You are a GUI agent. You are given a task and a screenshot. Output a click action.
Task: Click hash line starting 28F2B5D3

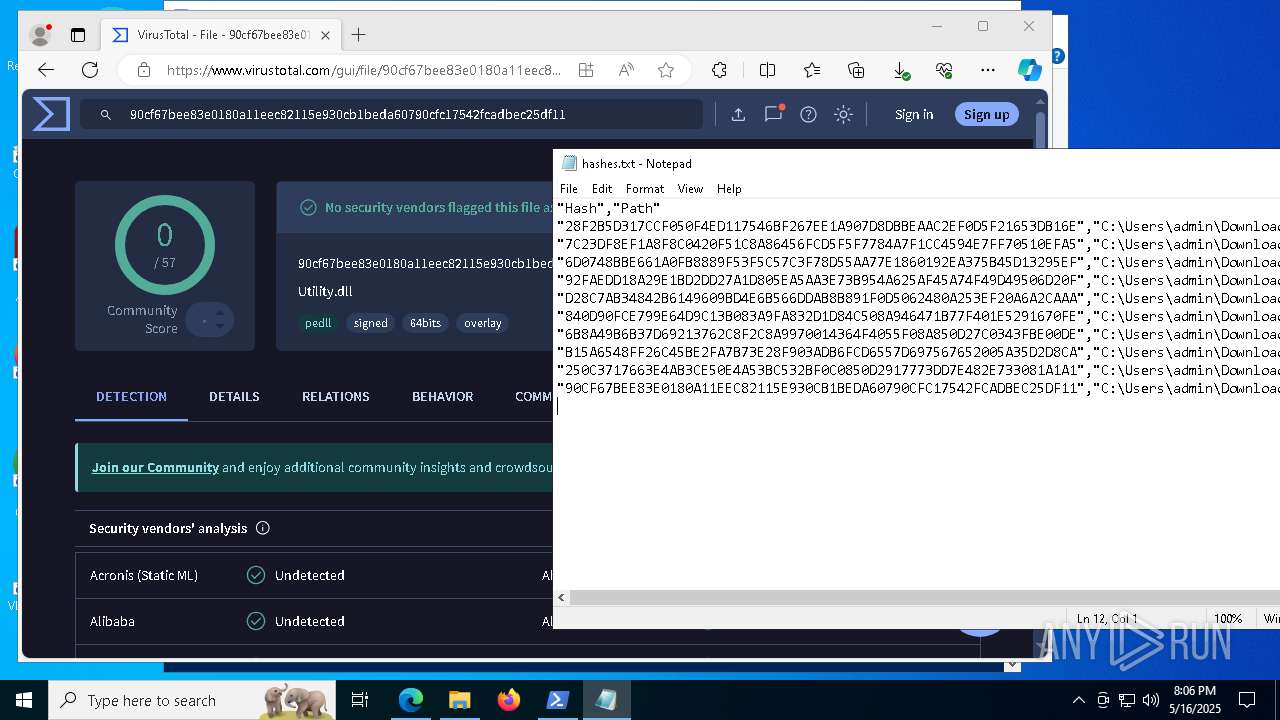pyautogui.click(x=918, y=226)
